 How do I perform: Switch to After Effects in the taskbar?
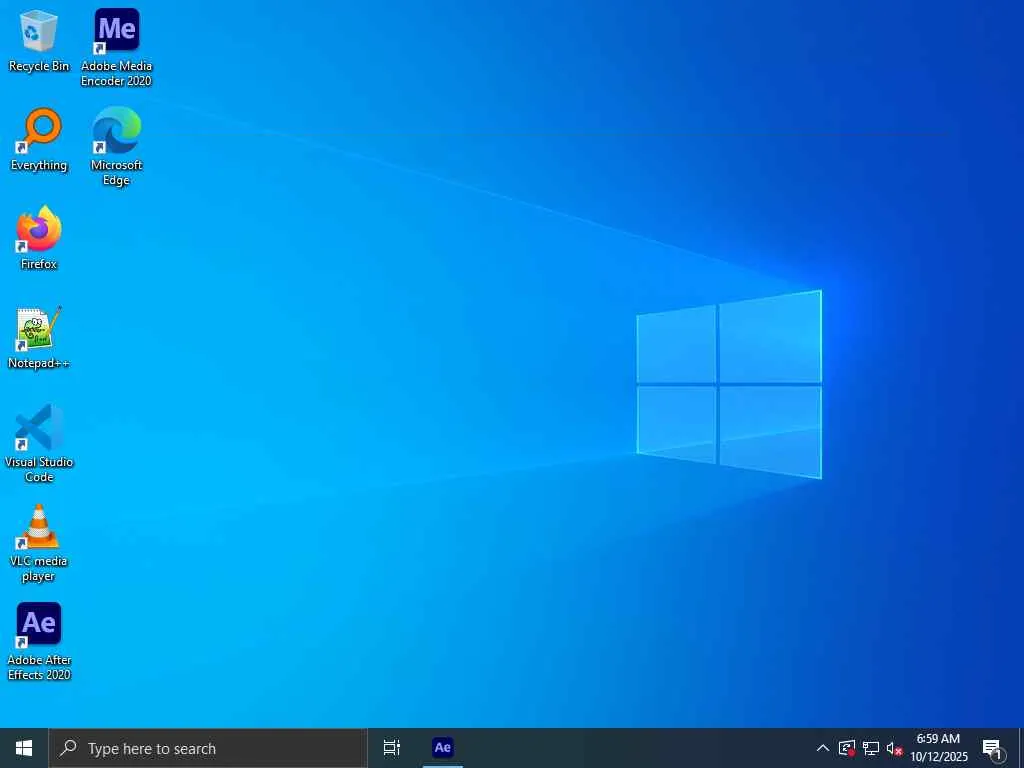pyautogui.click(x=443, y=748)
